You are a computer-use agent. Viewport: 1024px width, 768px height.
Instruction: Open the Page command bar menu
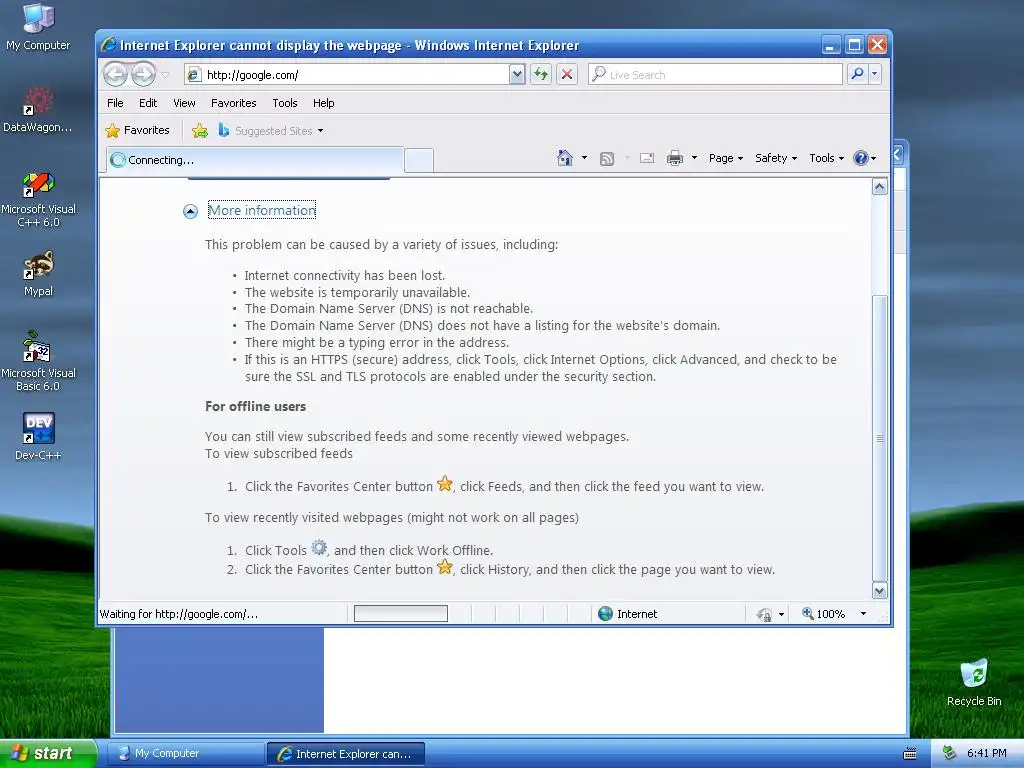[726, 158]
